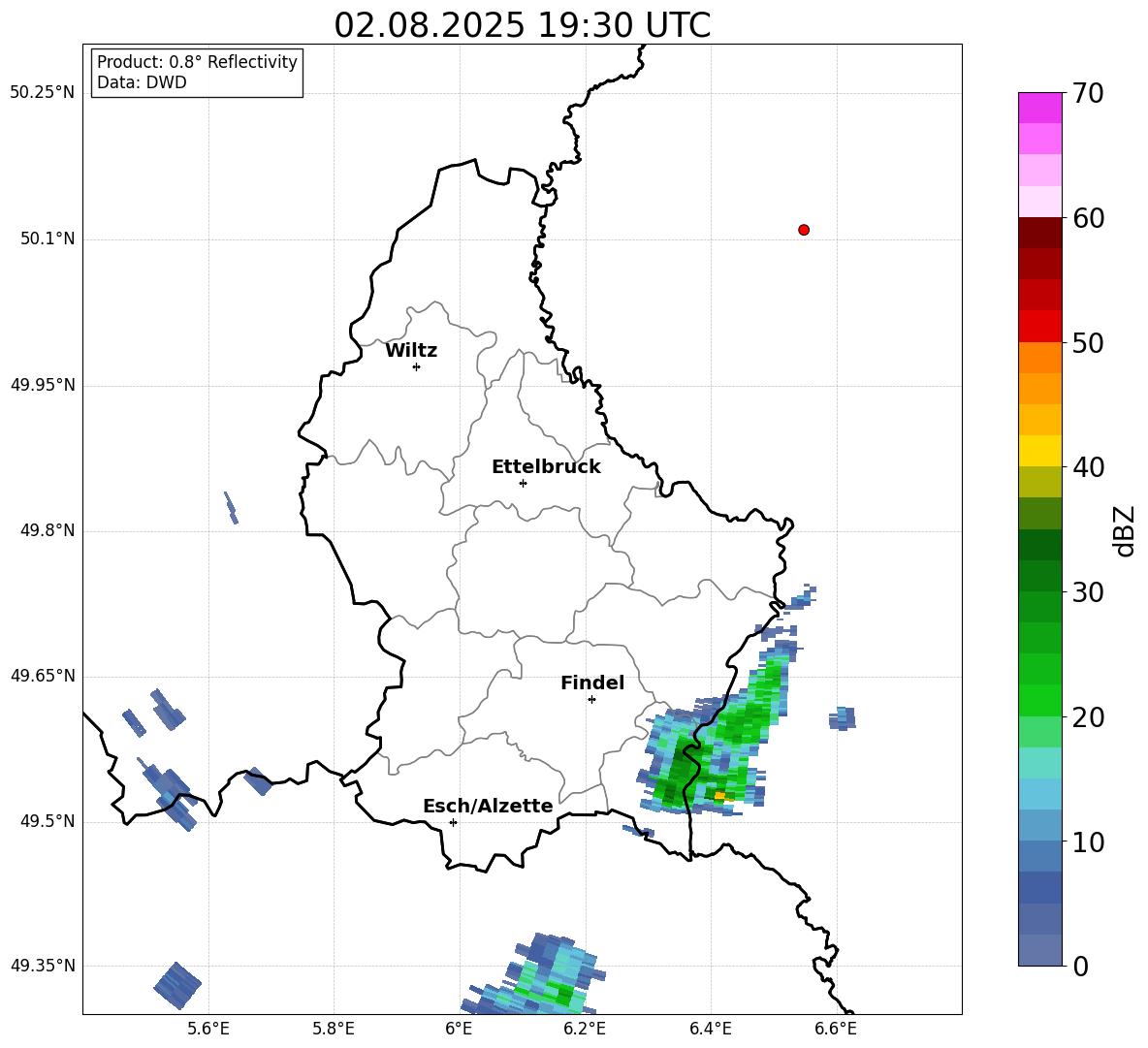Click the 49.65°N latitude label
The height and width of the screenshot is (1048, 1148).
[43, 676]
